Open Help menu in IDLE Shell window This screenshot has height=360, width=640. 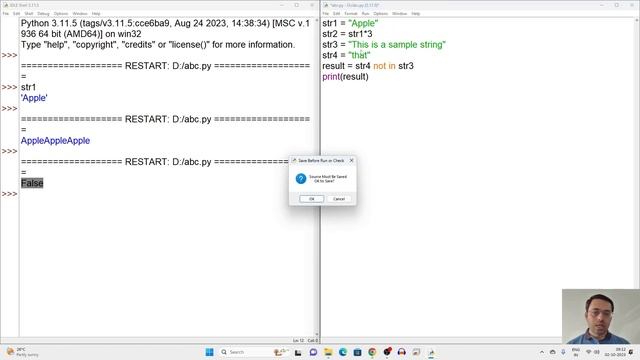96,13
